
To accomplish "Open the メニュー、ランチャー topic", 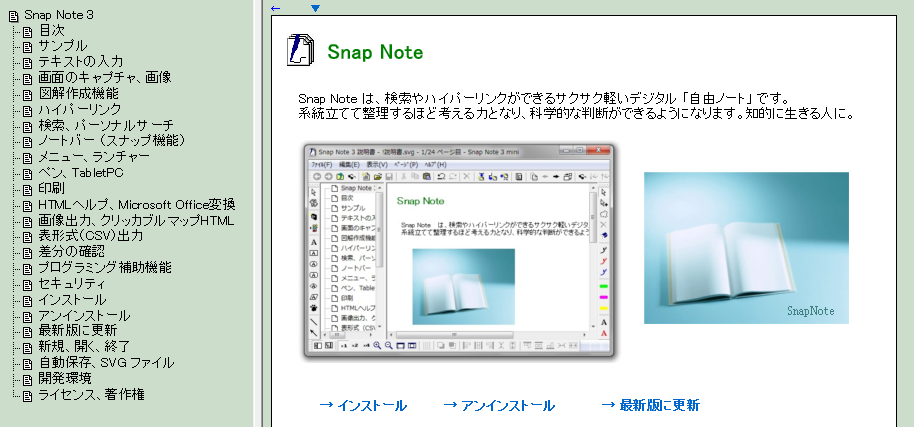I will pyautogui.click(x=94, y=157).
